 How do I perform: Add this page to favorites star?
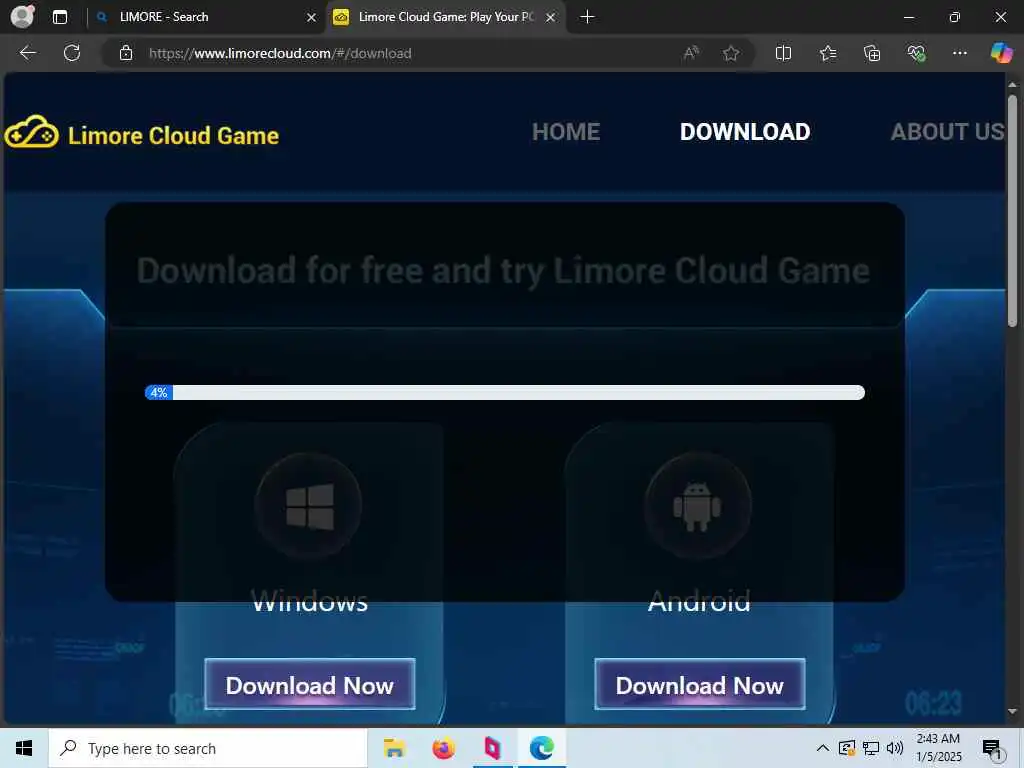[731, 53]
